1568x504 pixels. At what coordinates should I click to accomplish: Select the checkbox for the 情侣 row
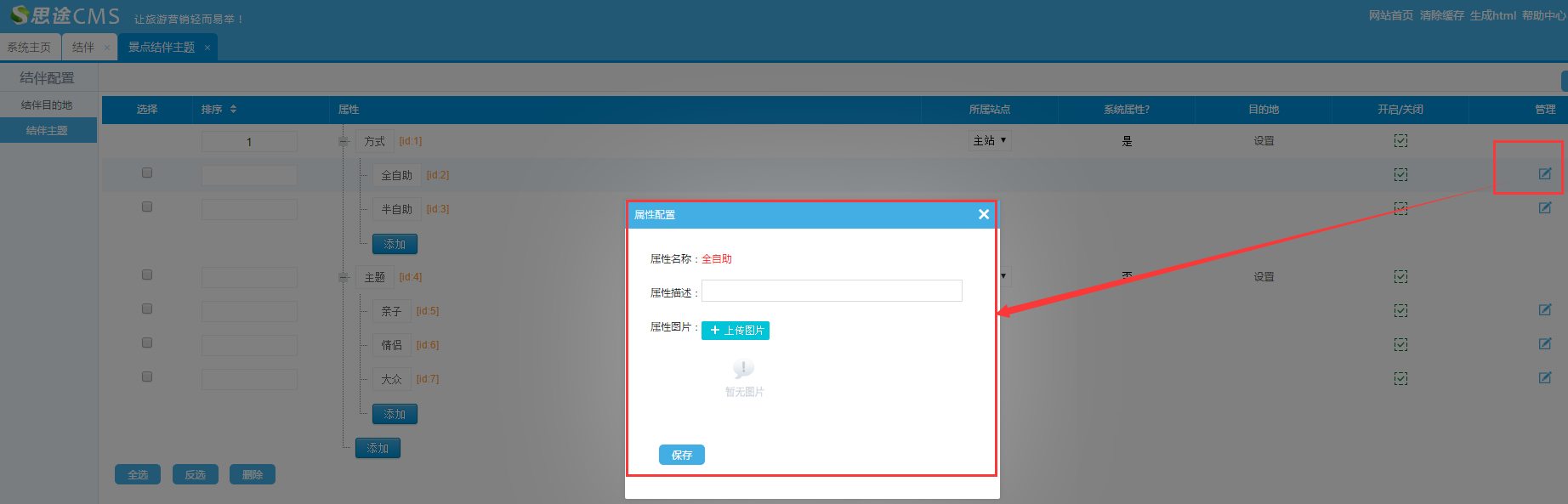(147, 343)
